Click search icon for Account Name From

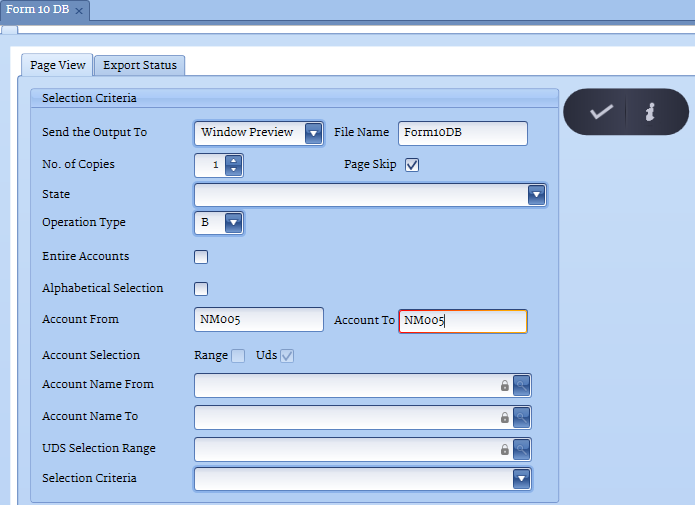pos(521,385)
